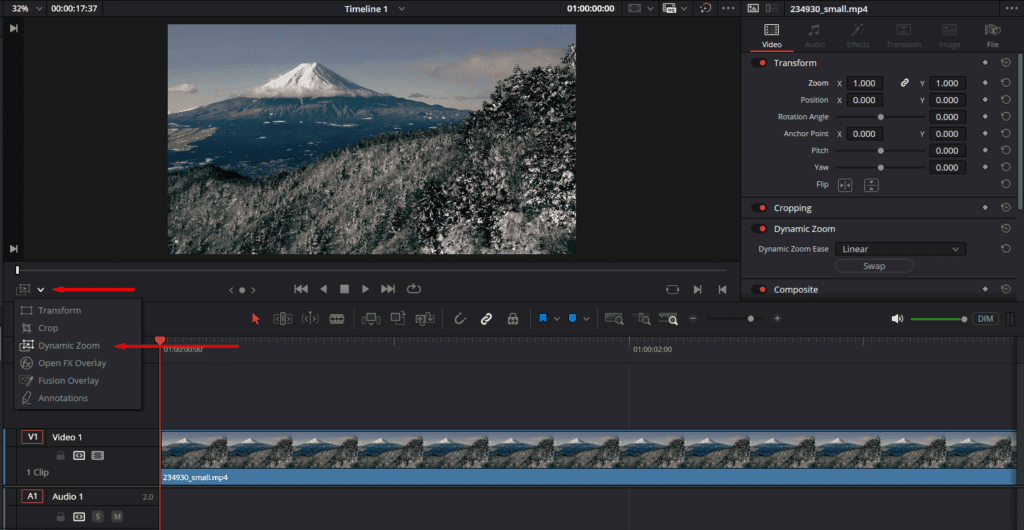Click the Overwrite Clip icon
The width and height of the screenshot is (1024, 530).
[398, 318]
